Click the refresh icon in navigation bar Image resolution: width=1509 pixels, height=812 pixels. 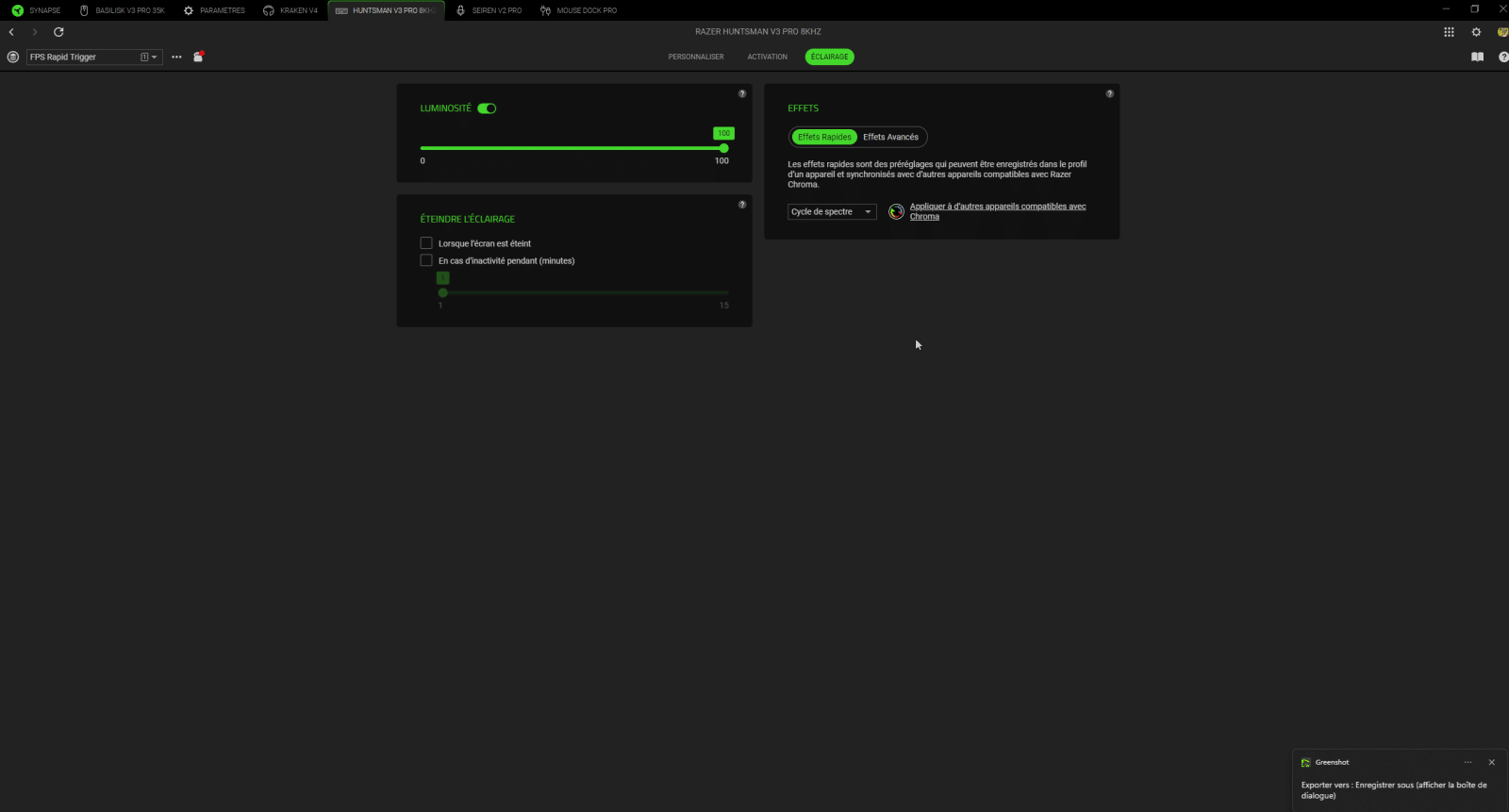coord(58,32)
